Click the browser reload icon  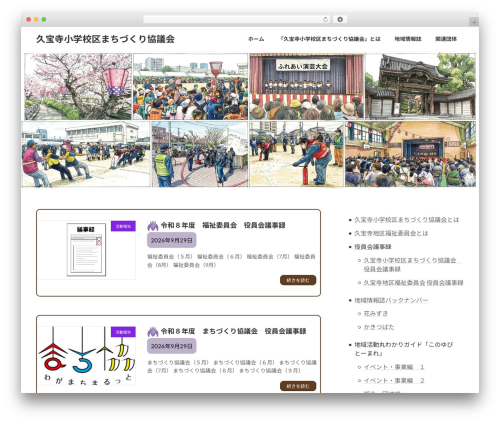(325, 19)
